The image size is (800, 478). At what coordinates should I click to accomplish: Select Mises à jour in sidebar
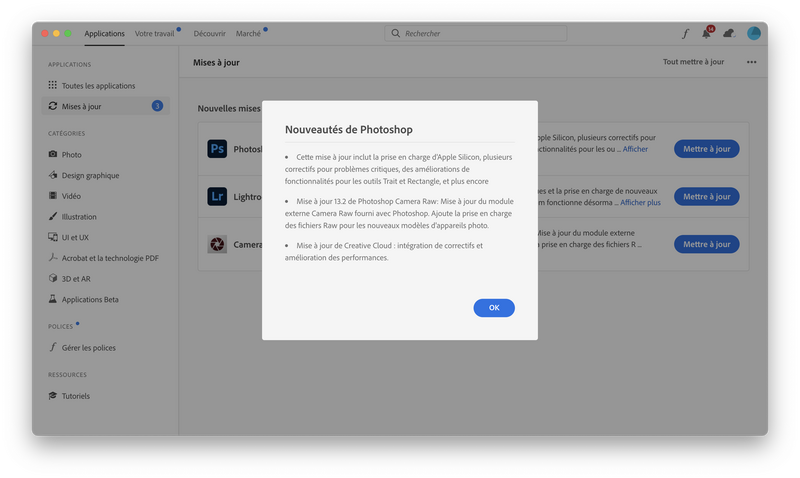(106, 106)
